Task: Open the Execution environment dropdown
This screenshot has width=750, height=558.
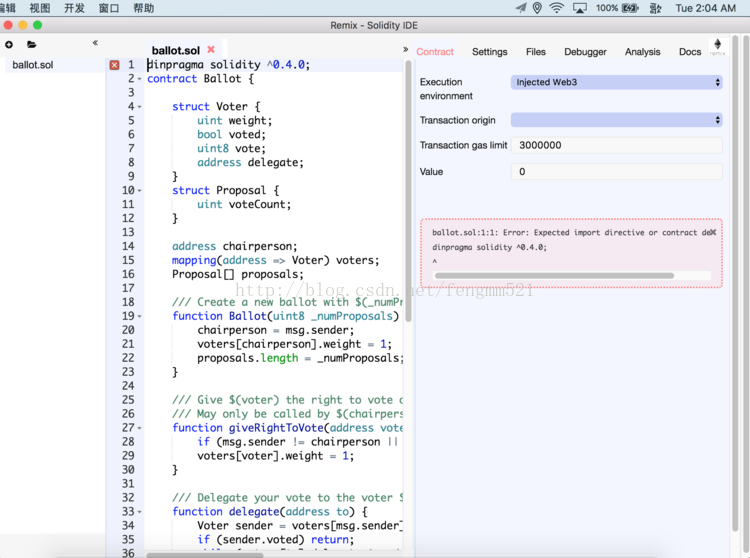Action: click(617, 82)
